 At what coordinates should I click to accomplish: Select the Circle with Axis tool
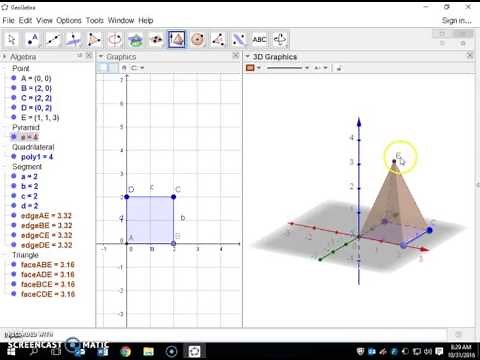pos(115,40)
